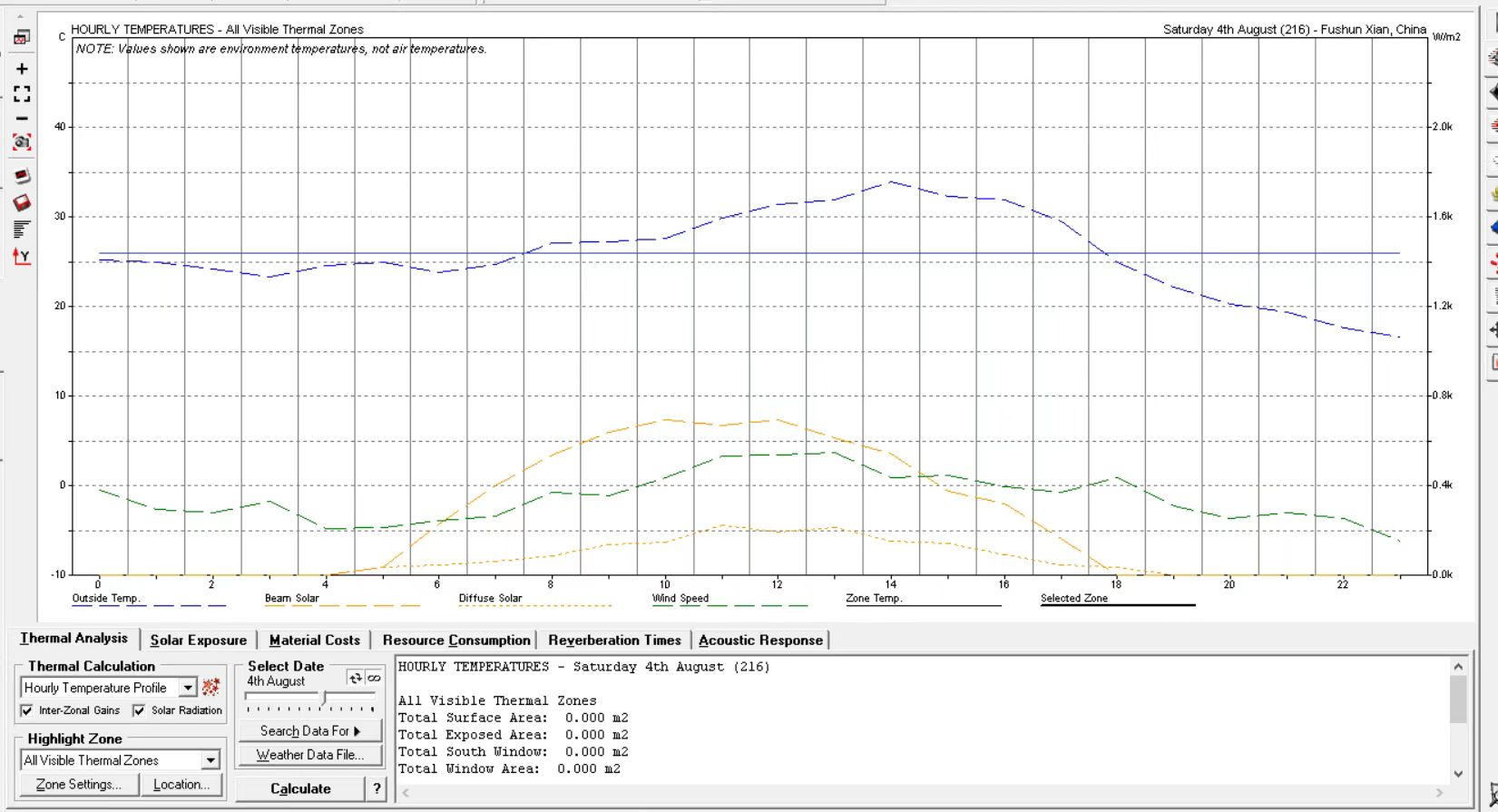The height and width of the screenshot is (812, 1498).
Task: Click the results horizontal scroll left arrow
Action: [405, 792]
